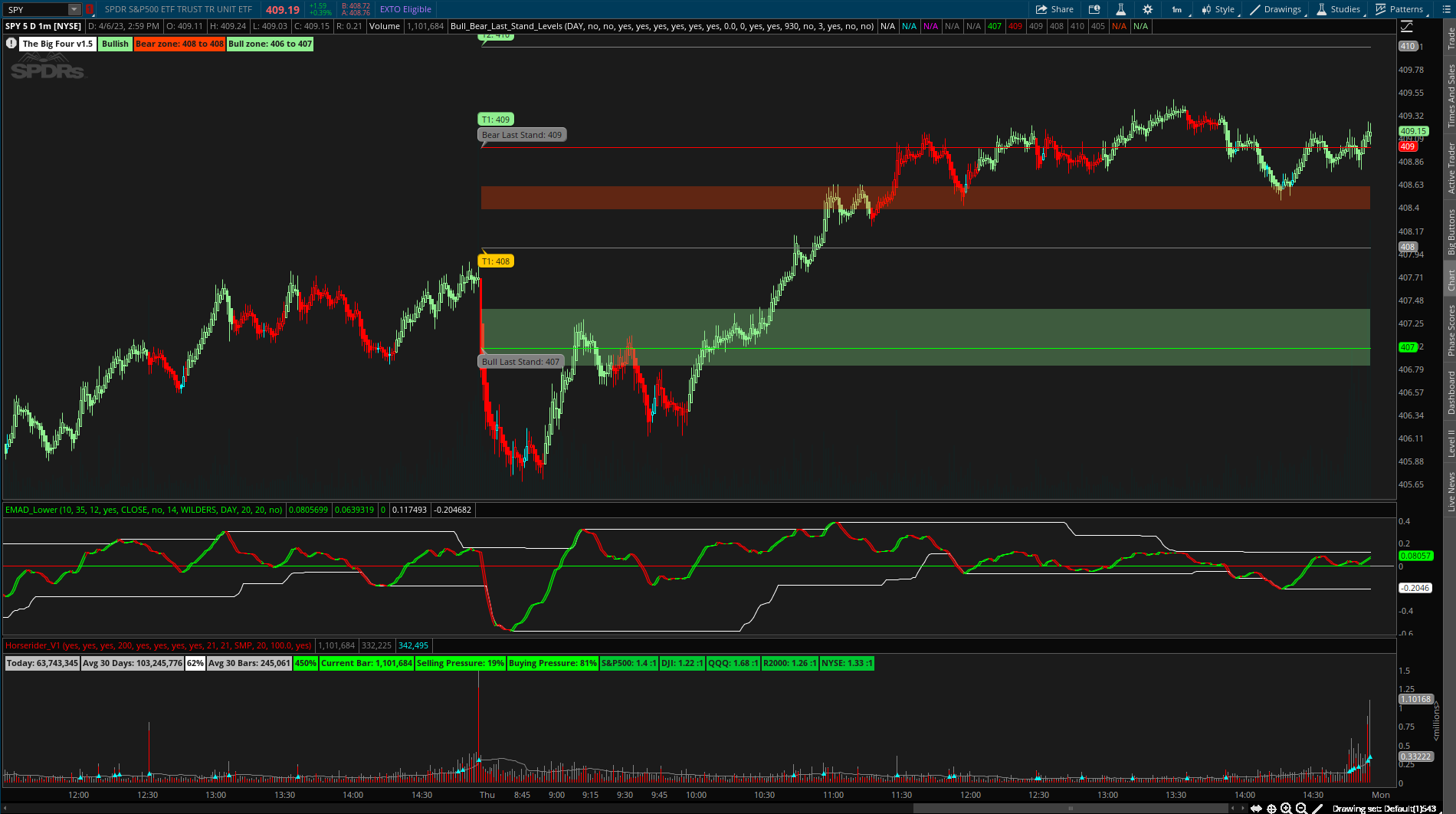The width and height of the screenshot is (1456, 814).
Task: Click the chart alert warning icon
Action: (x=11, y=44)
